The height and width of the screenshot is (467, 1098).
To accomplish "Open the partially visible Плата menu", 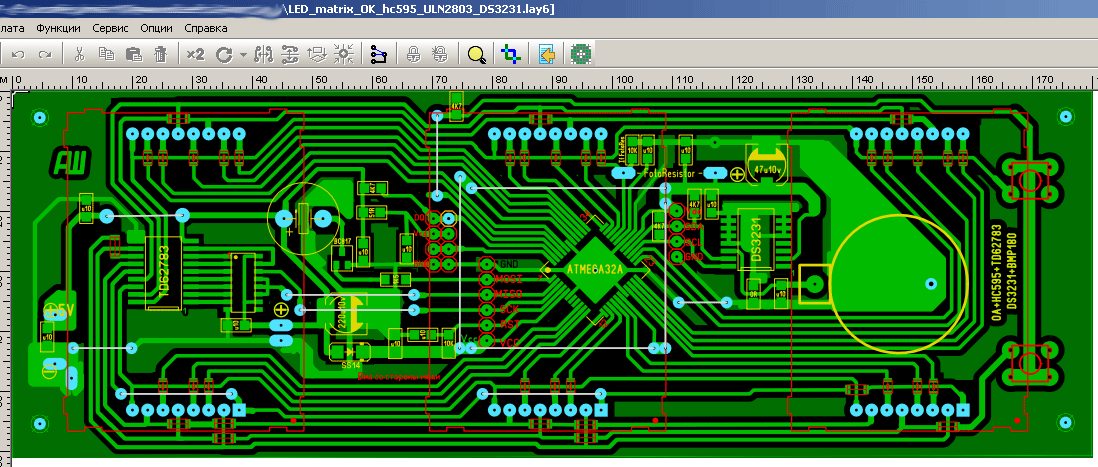I will pyautogui.click(x=12, y=29).
